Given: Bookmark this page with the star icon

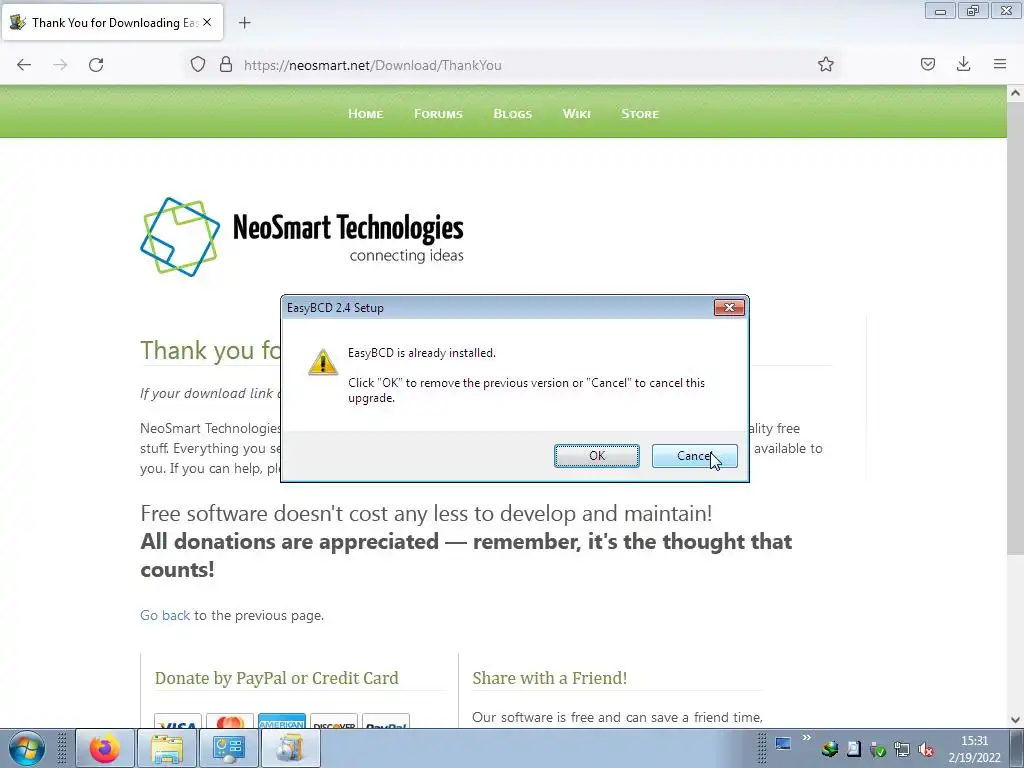Looking at the screenshot, I should [x=825, y=64].
